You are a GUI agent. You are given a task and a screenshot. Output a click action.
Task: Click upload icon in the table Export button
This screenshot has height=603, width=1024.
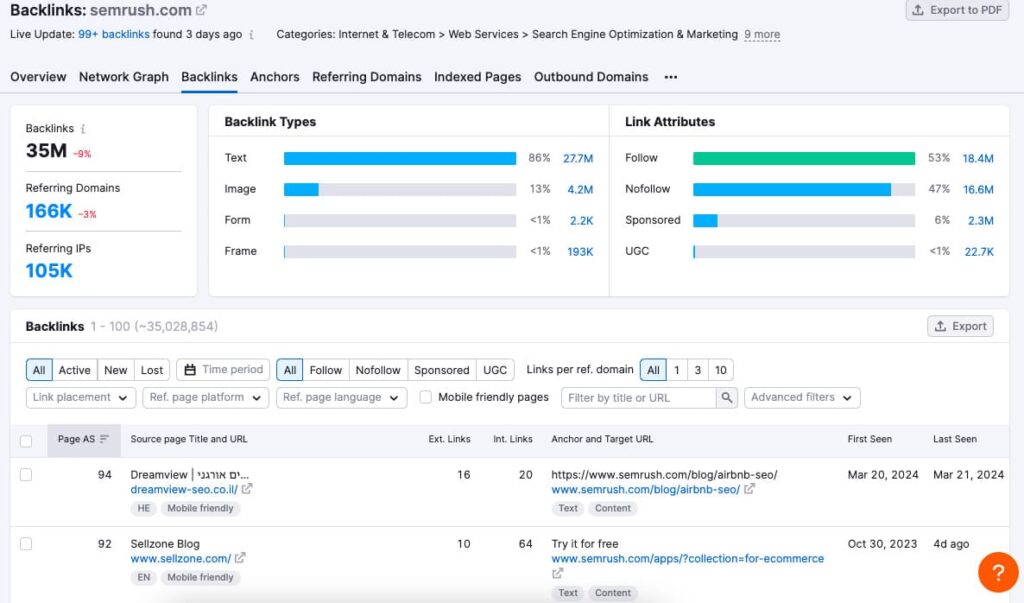(940, 326)
